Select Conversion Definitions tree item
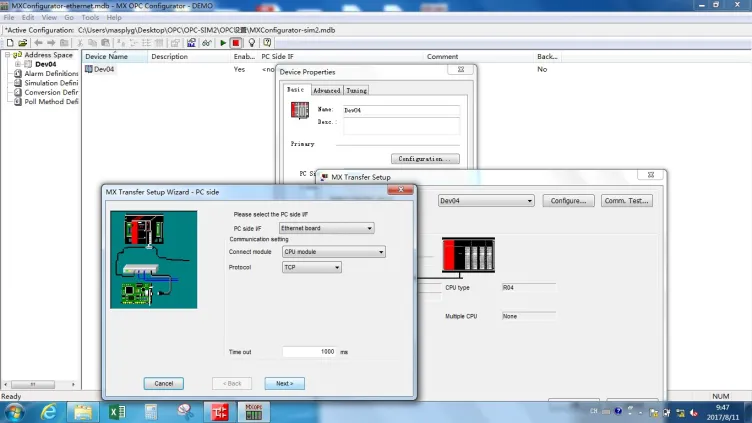Viewport: 752px width, 423px height. point(51,92)
